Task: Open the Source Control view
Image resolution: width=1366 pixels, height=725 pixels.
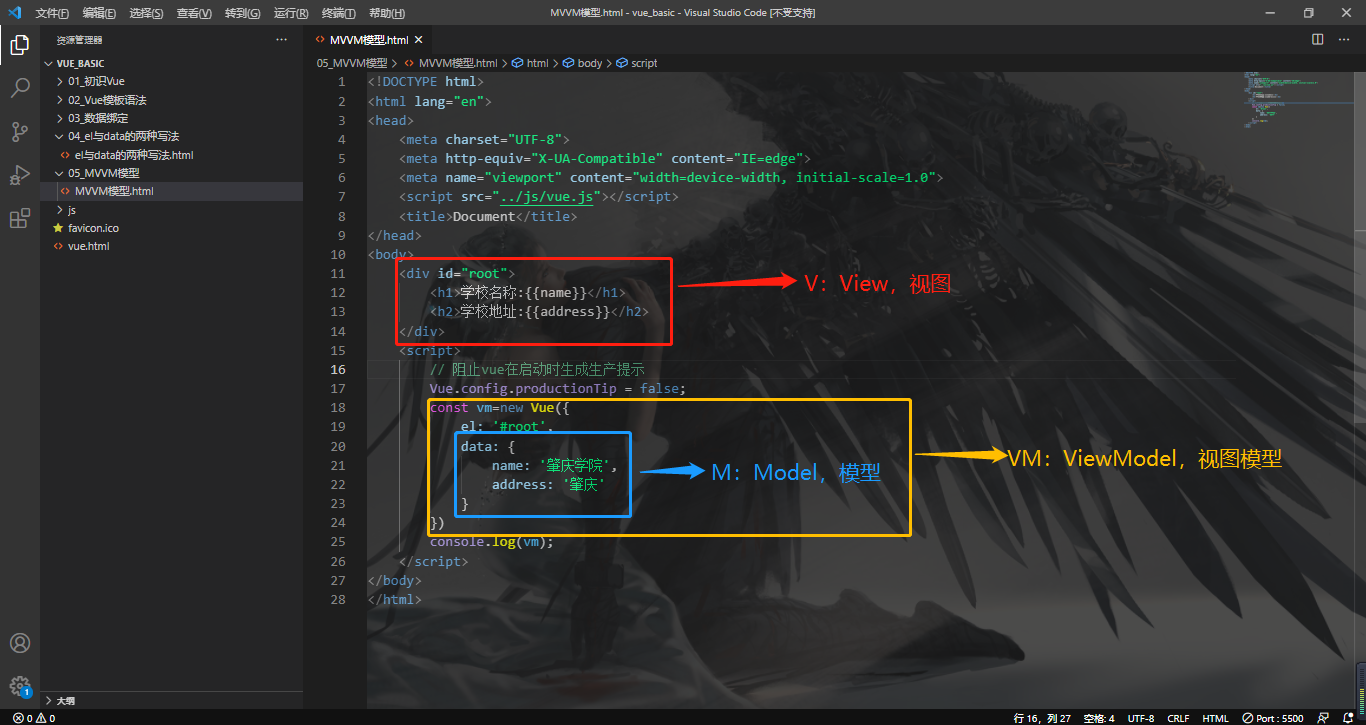Action: coord(19,132)
